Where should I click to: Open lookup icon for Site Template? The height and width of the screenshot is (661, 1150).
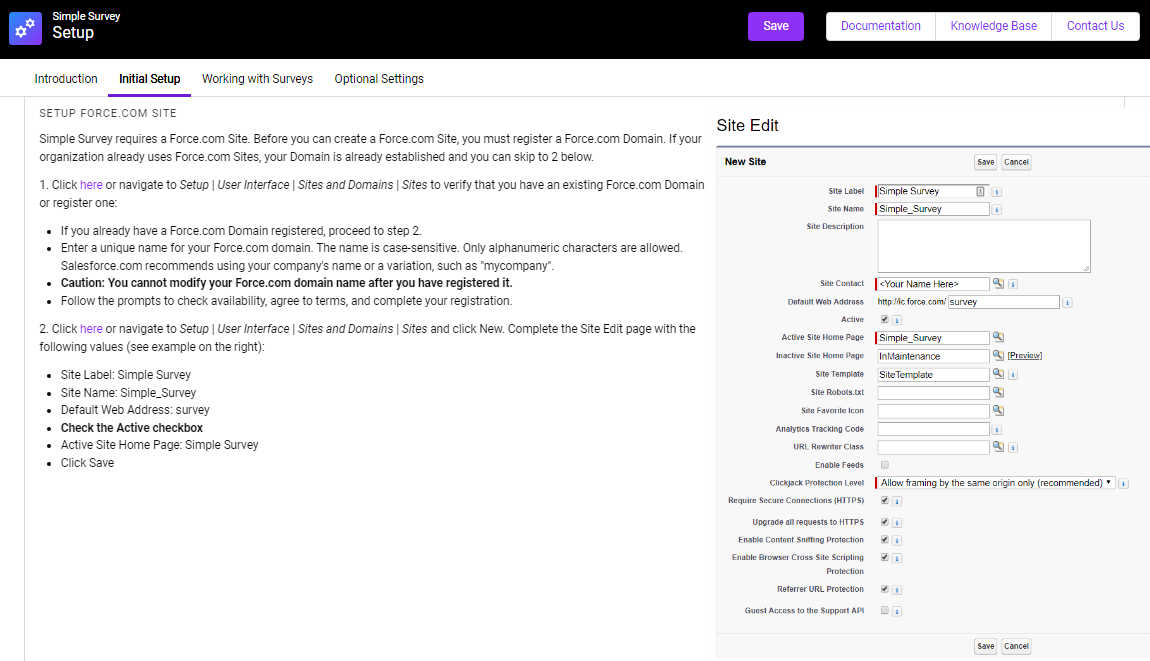pyautogui.click(x=998, y=373)
